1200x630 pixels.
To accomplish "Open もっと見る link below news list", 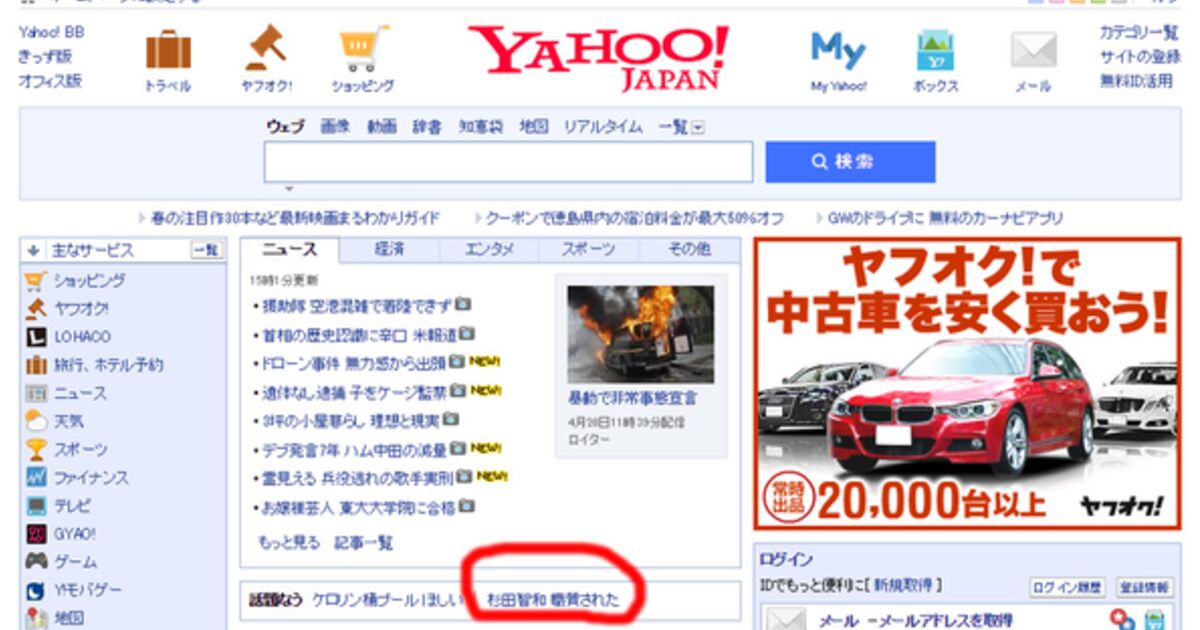I will [288, 543].
